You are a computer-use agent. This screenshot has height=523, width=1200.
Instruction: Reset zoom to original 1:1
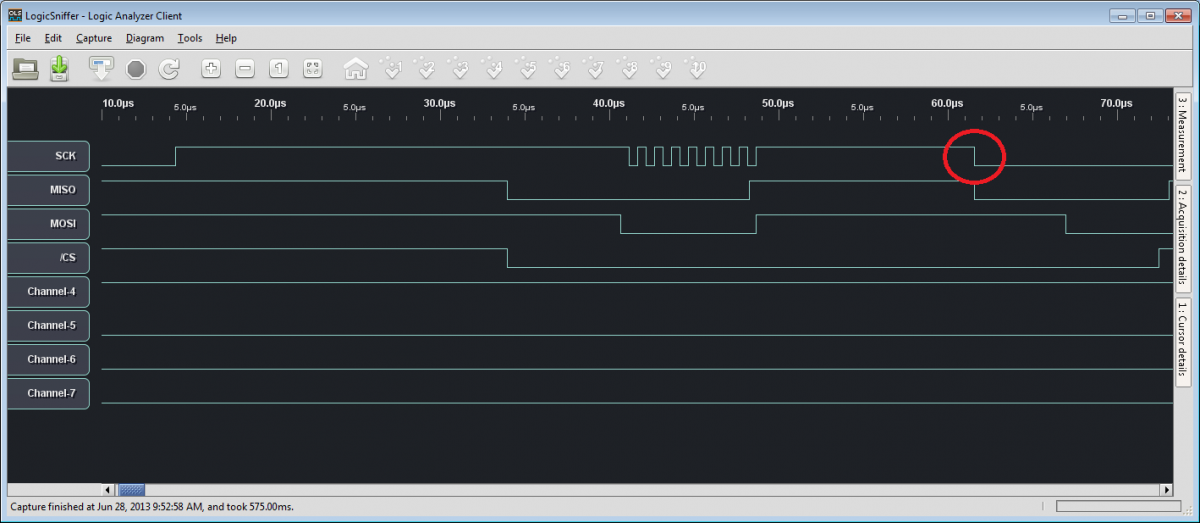pos(279,69)
